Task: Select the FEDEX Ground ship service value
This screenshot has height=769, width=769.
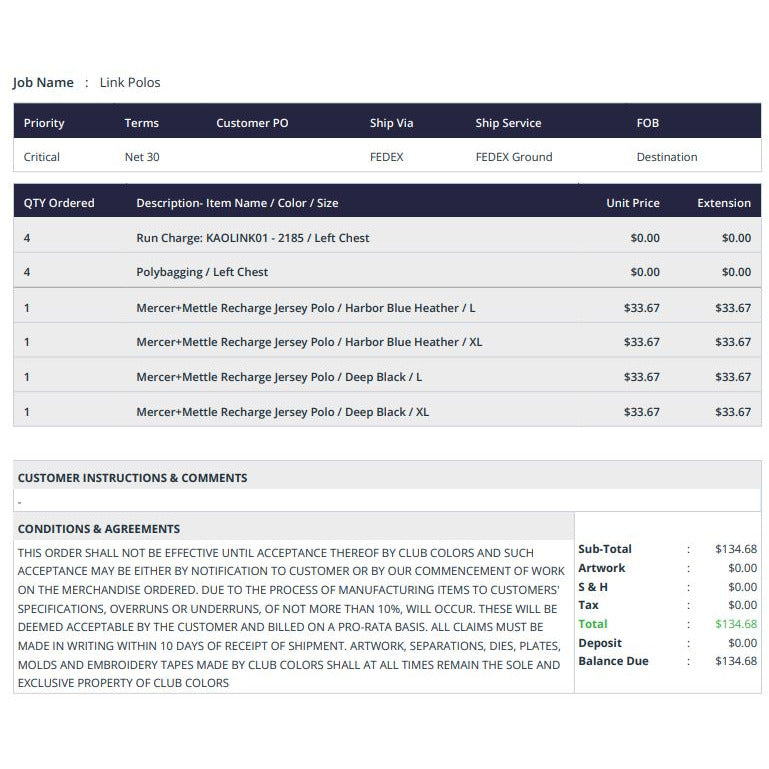Action: [514, 157]
